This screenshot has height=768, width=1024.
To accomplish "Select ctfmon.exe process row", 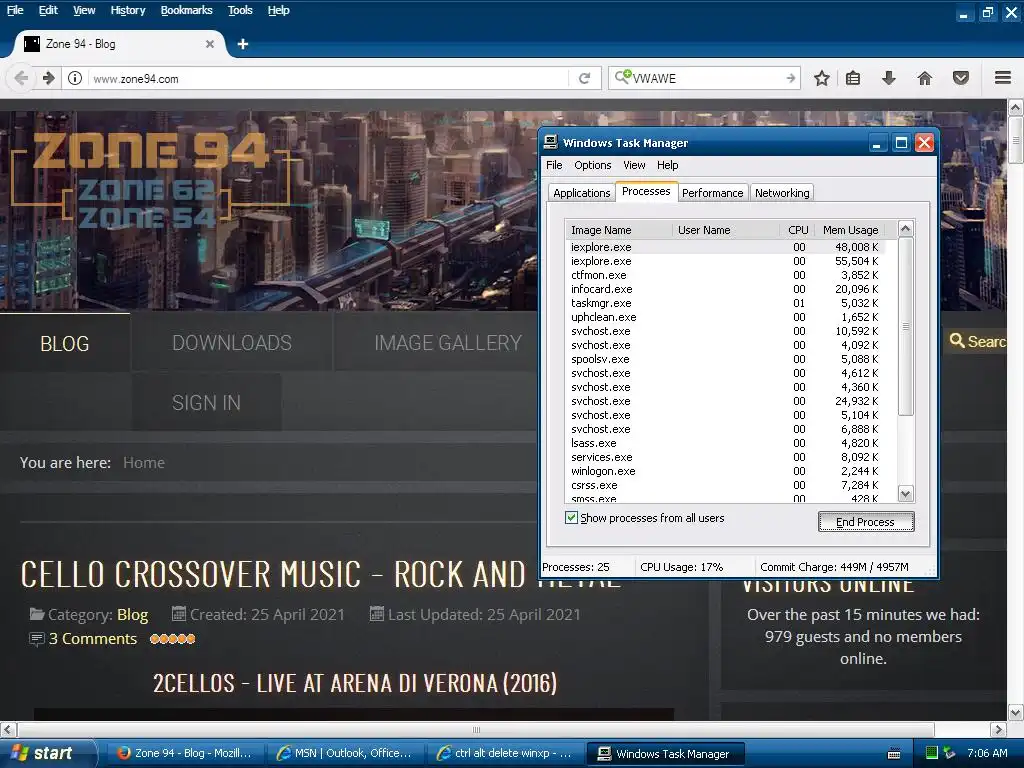I will [724, 275].
